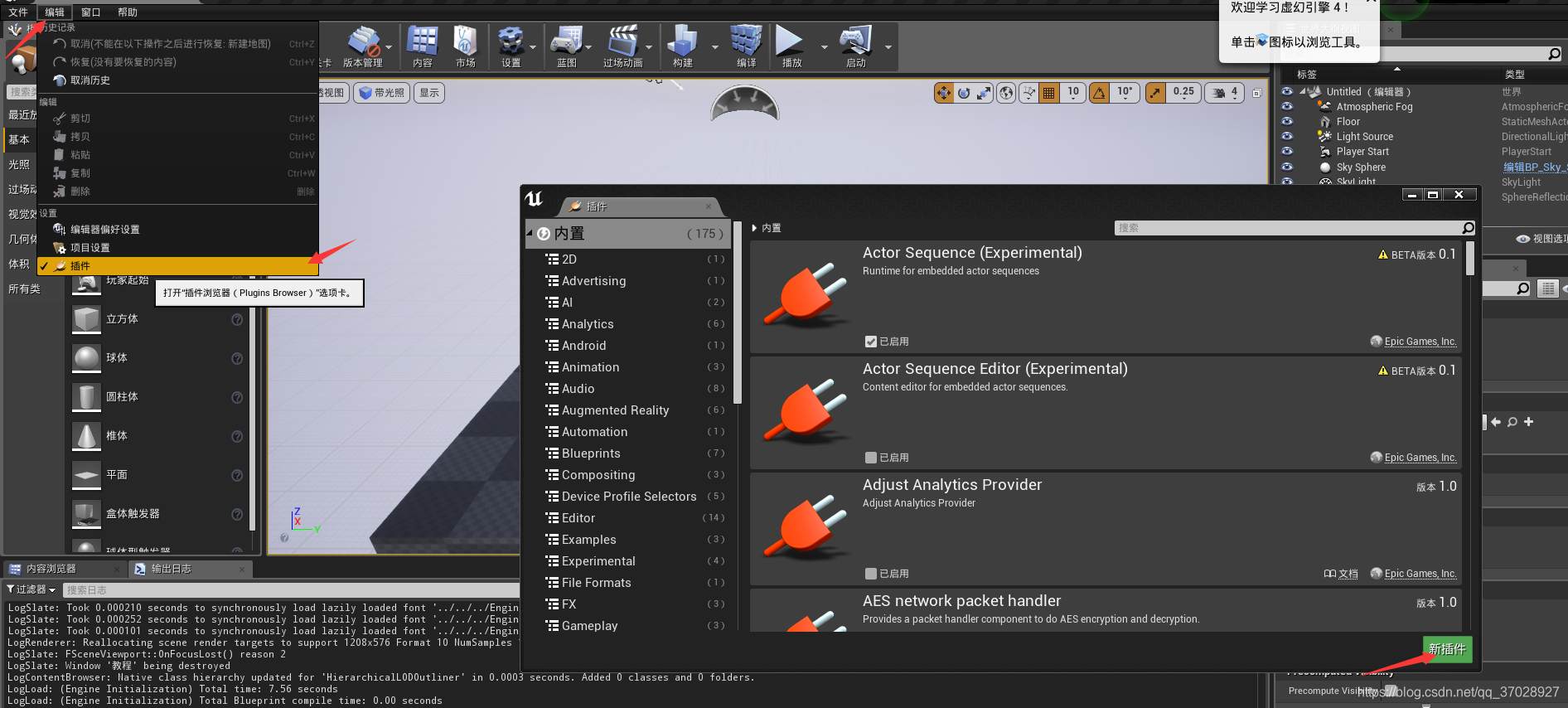Click the surface snapping icon in viewport
Screen dimensions: 1568x708
pyautogui.click(x=1028, y=93)
